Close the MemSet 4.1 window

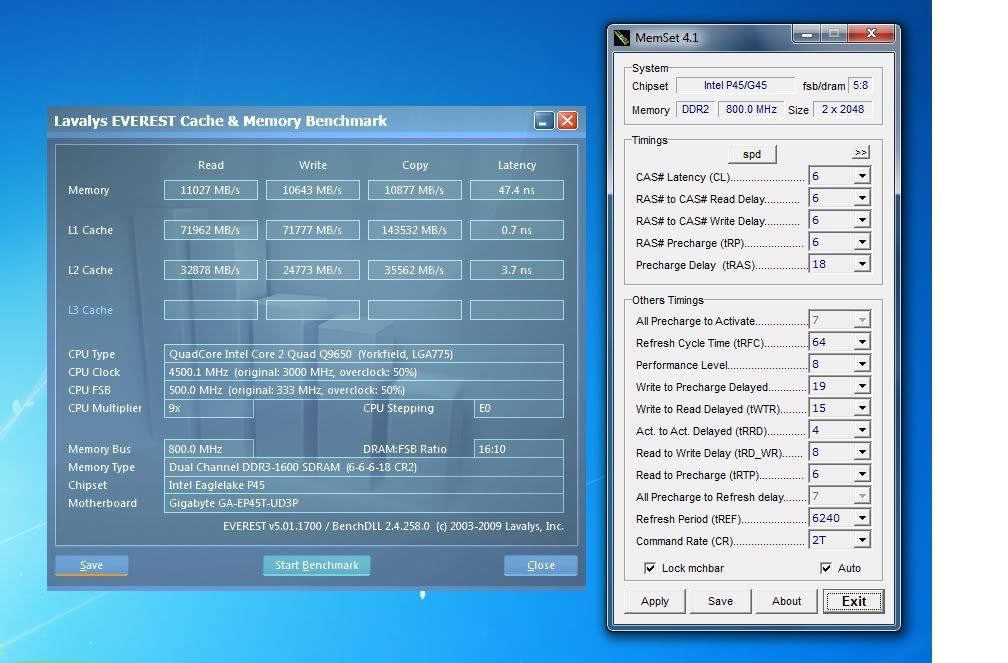871,33
